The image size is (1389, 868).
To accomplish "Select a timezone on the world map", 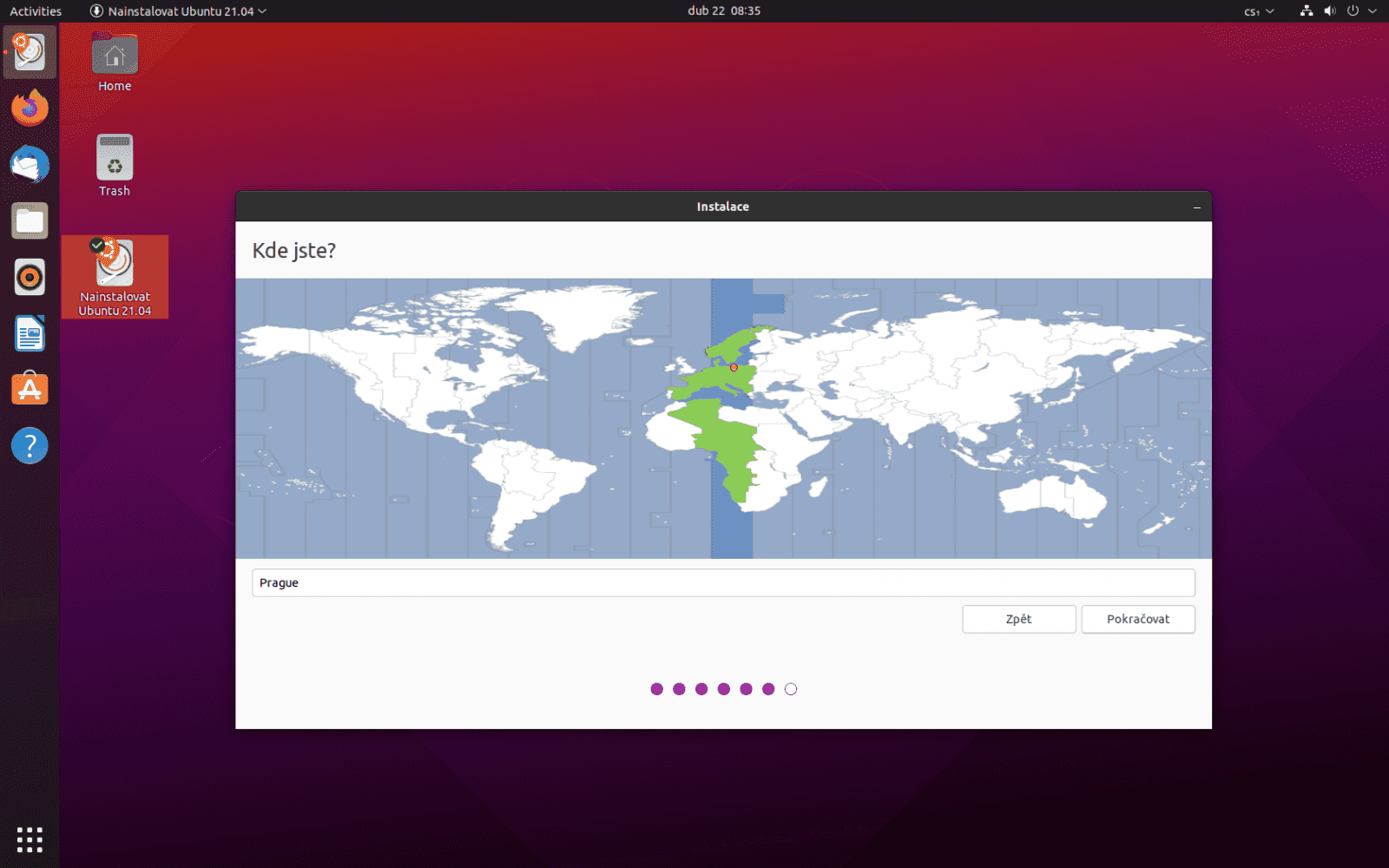I will (732, 366).
